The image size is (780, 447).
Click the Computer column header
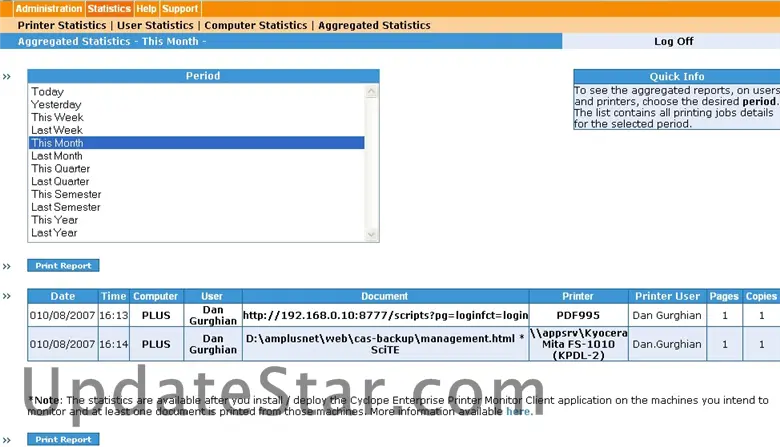[x=156, y=296]
